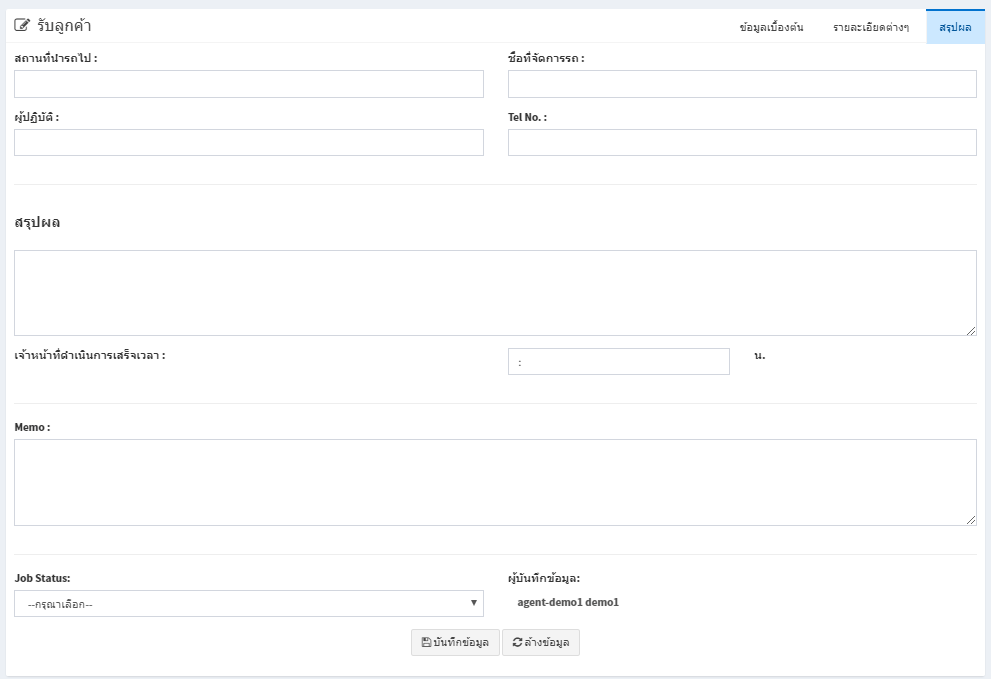Switch to the รายละเอียดต่างๆ tab
The height and width of the screenshot is (679, 991).
pyautogui.click(x=871, y=27)
